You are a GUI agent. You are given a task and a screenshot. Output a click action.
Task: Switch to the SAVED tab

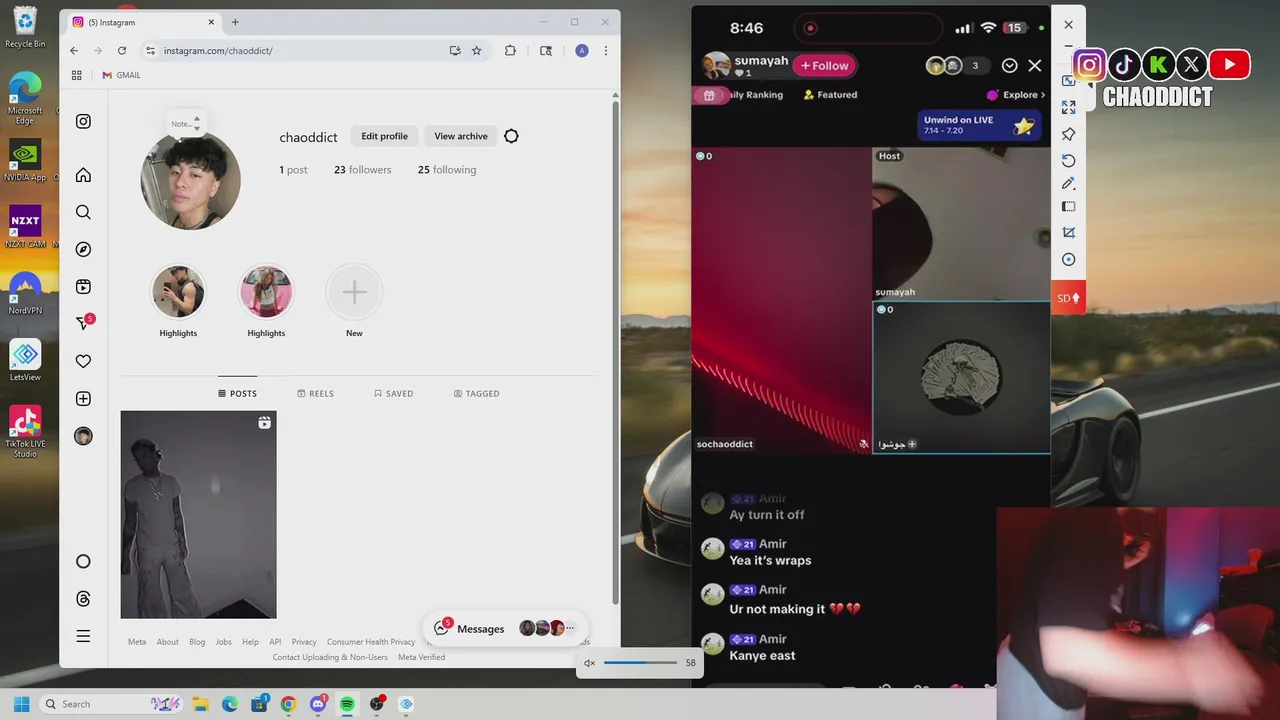[393, 394]
